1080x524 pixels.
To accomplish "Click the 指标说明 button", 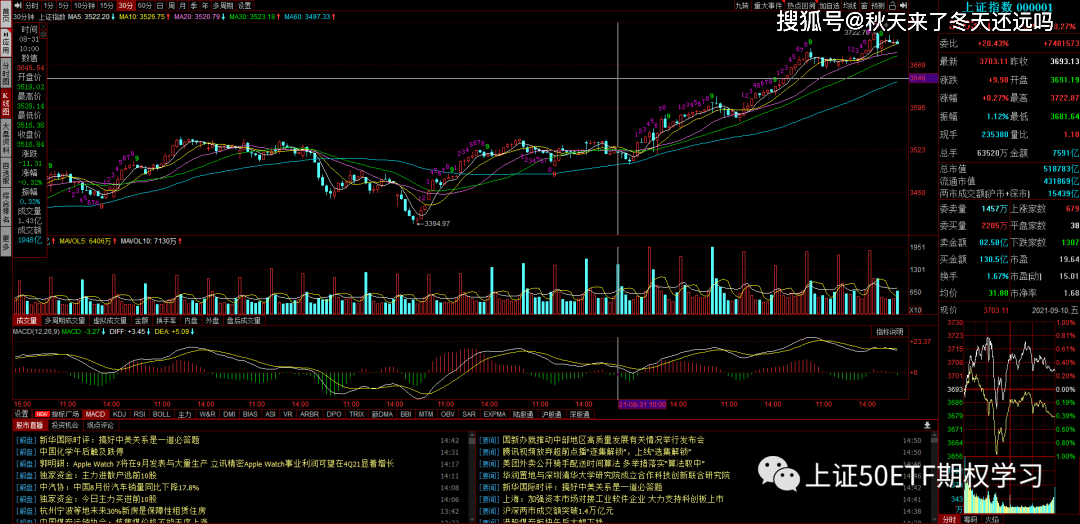I will tap(890, 330).
